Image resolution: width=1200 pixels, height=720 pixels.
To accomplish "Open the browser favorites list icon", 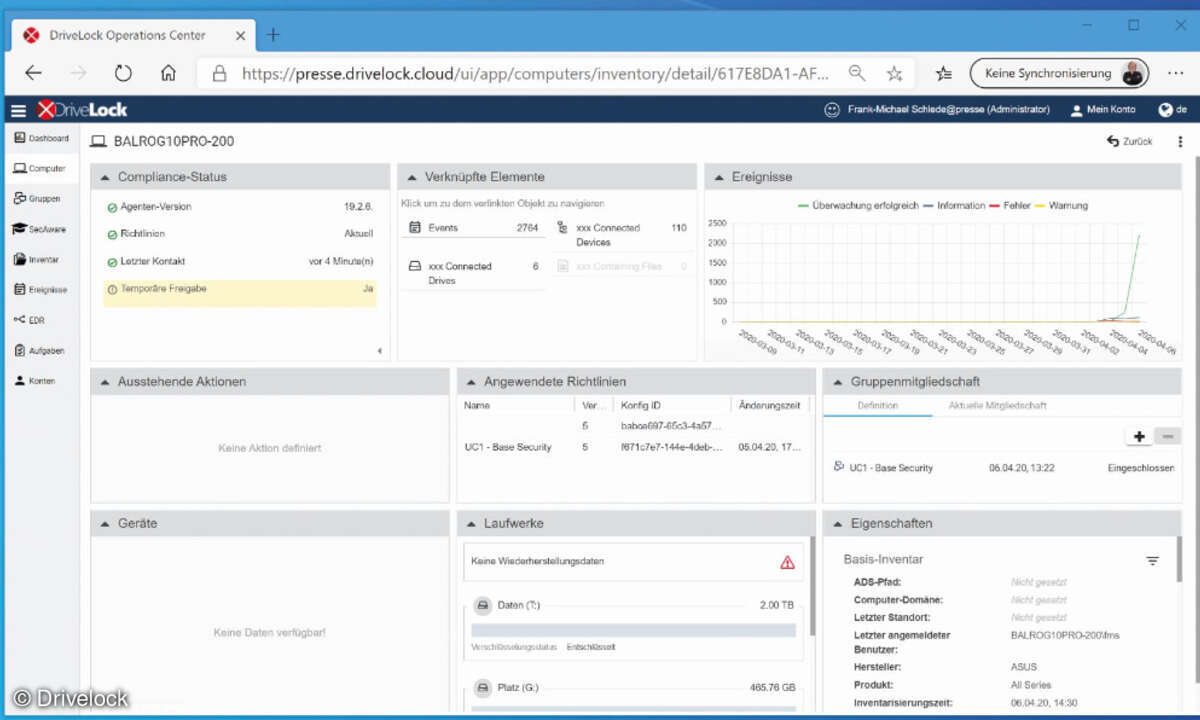I will 943,73.
